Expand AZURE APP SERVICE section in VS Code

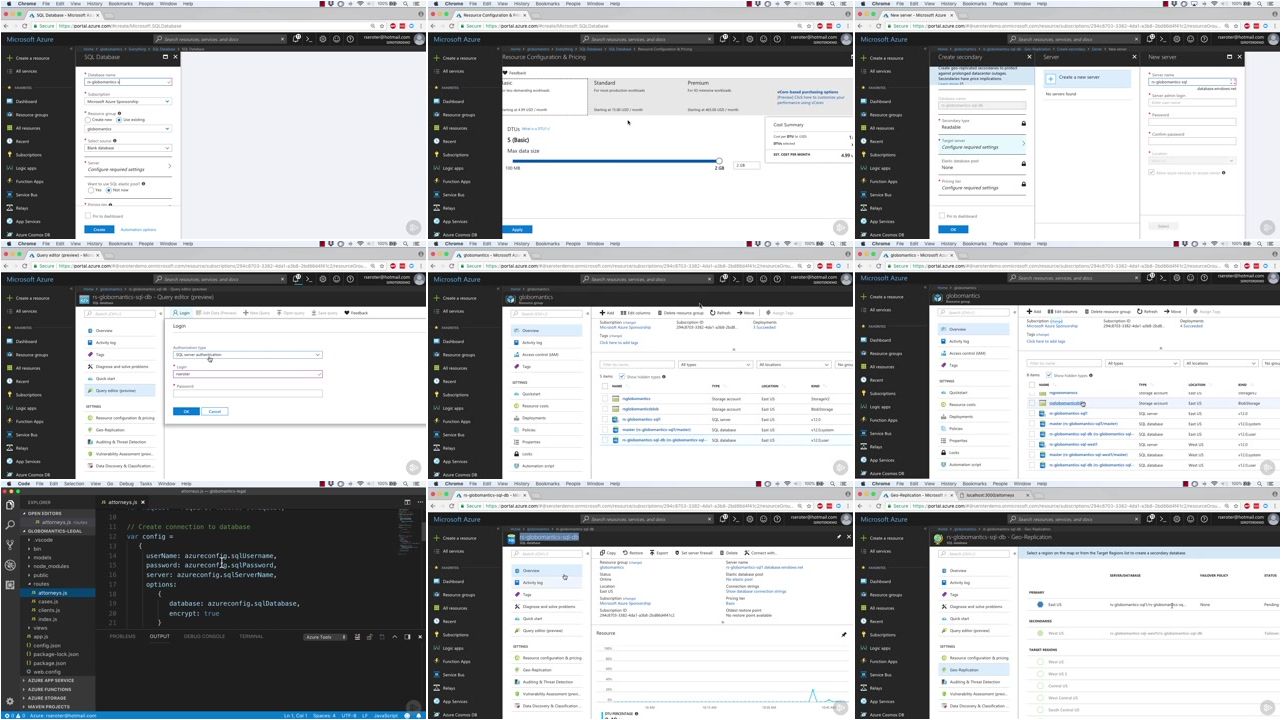pos(50,680)
